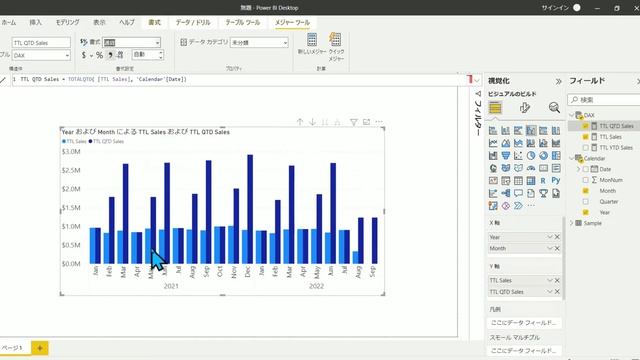Image resolution: width=640 pixels, height=360 pixels.
Task: Select the card visual
Action: [x=543, y=168]
